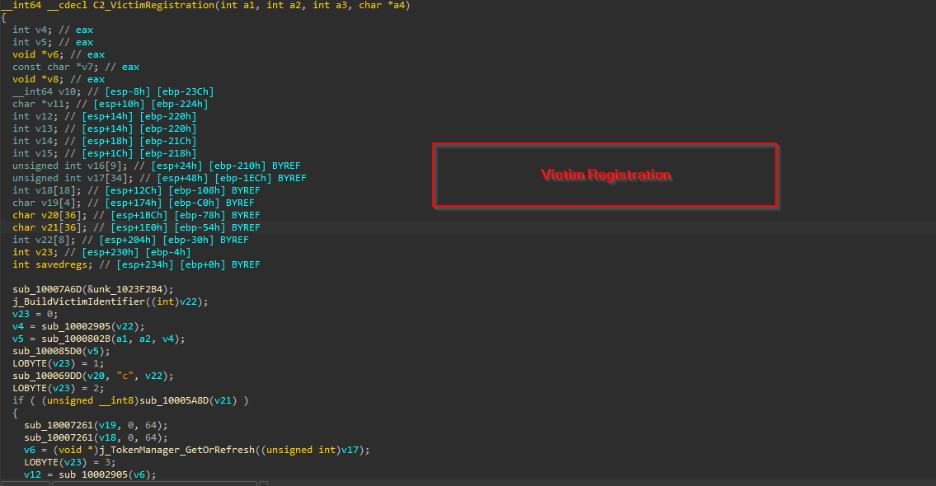Select the 'int v15' declaration with ebp-218h

[104, 153]
